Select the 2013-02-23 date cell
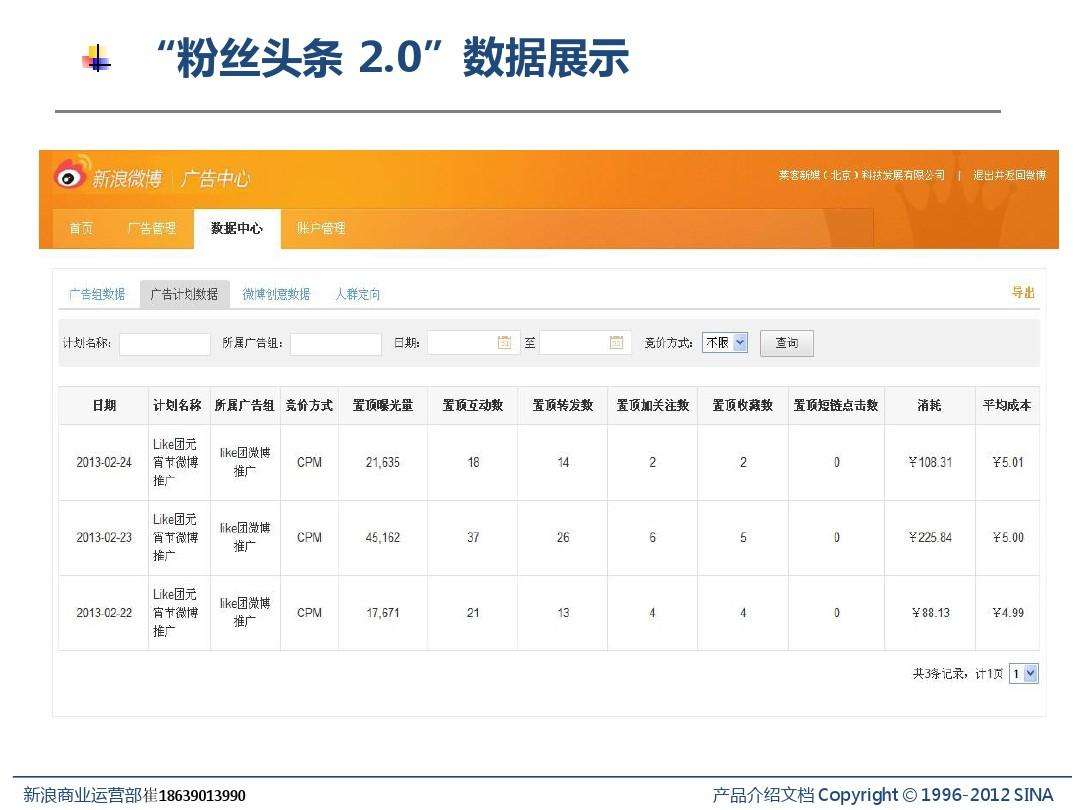Image resolution: width=1080 pixels, height=810 pixels. click(104, 537)
